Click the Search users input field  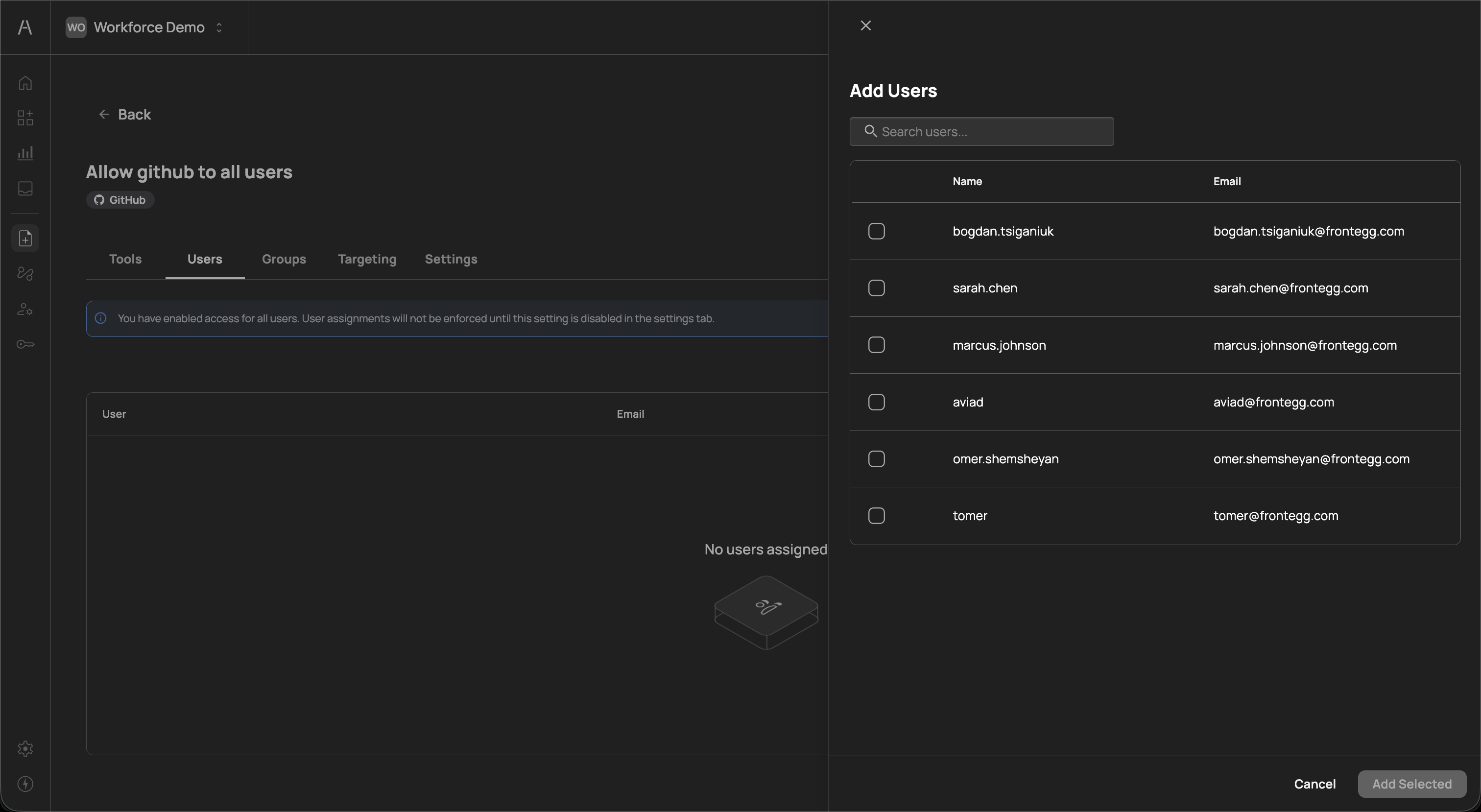click(989, 132)
